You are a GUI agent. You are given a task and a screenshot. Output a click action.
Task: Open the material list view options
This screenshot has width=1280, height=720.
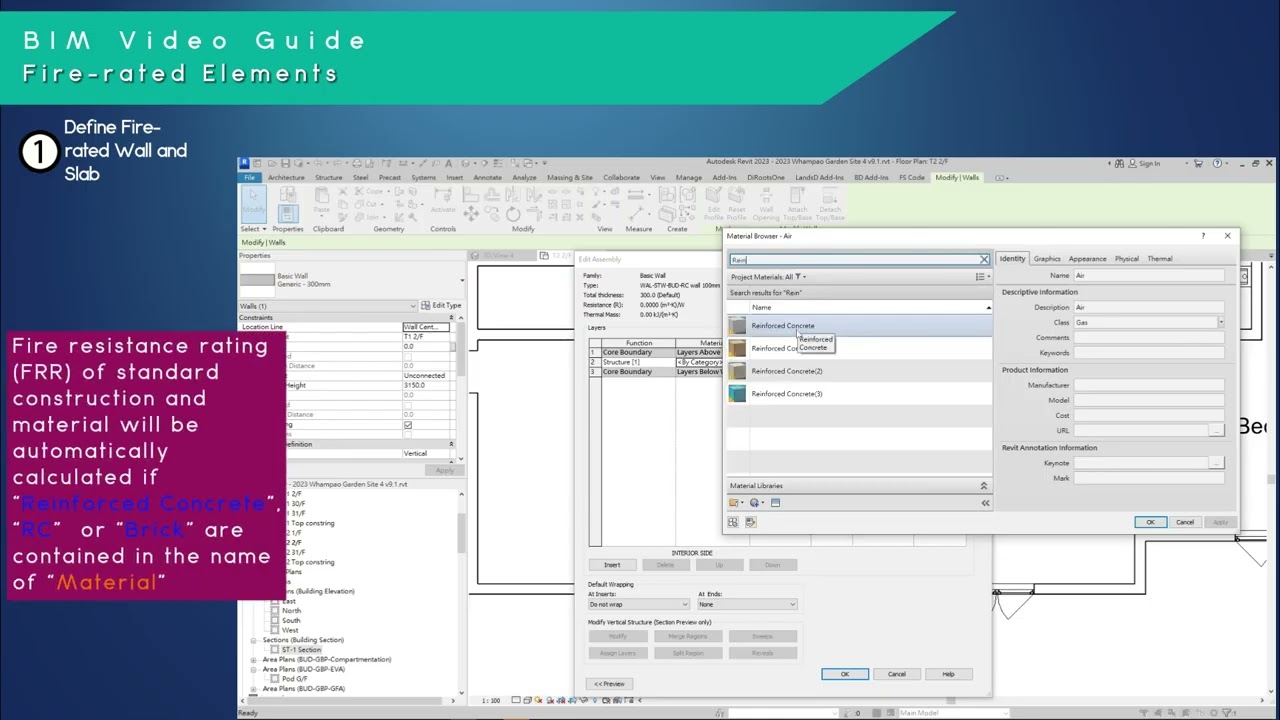(x=981, y=277)
